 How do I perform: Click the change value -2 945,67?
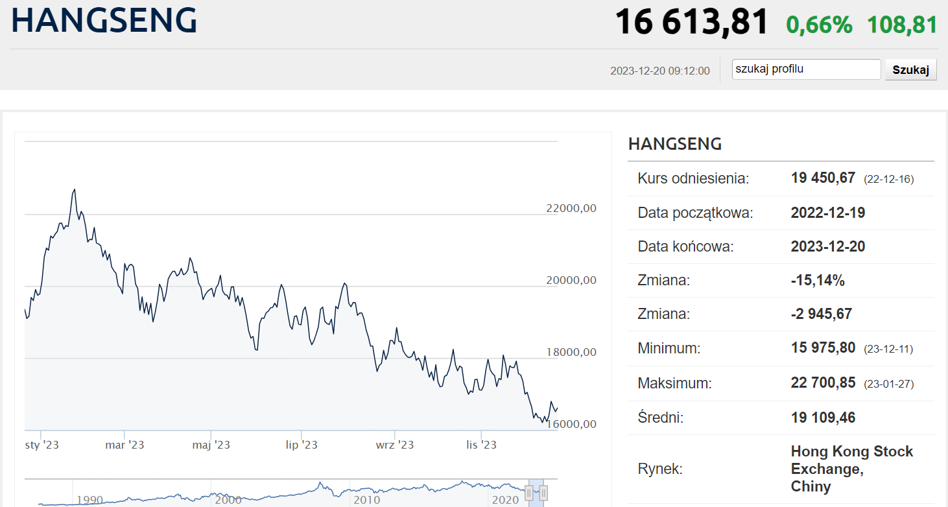pos(821,314)
